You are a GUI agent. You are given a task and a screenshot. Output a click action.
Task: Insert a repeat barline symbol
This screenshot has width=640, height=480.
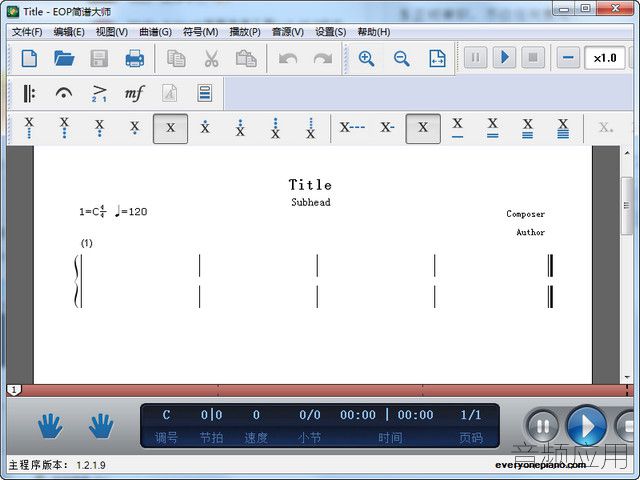[x=29, y=93]
